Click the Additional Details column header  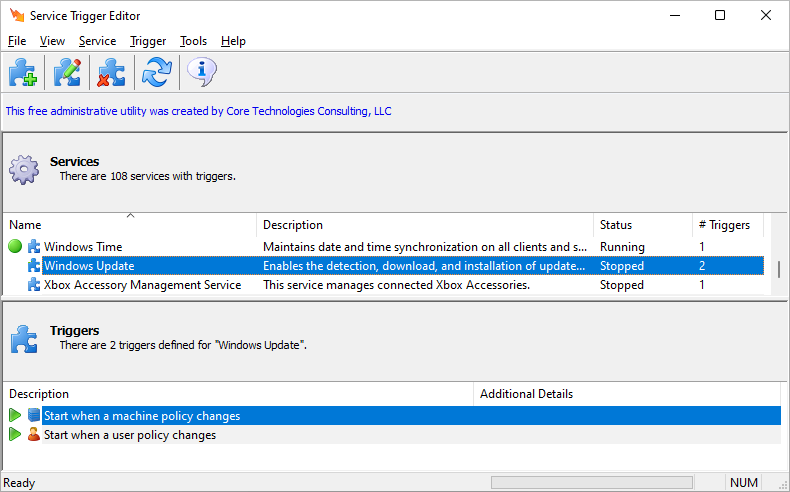(x=627, y=394)
